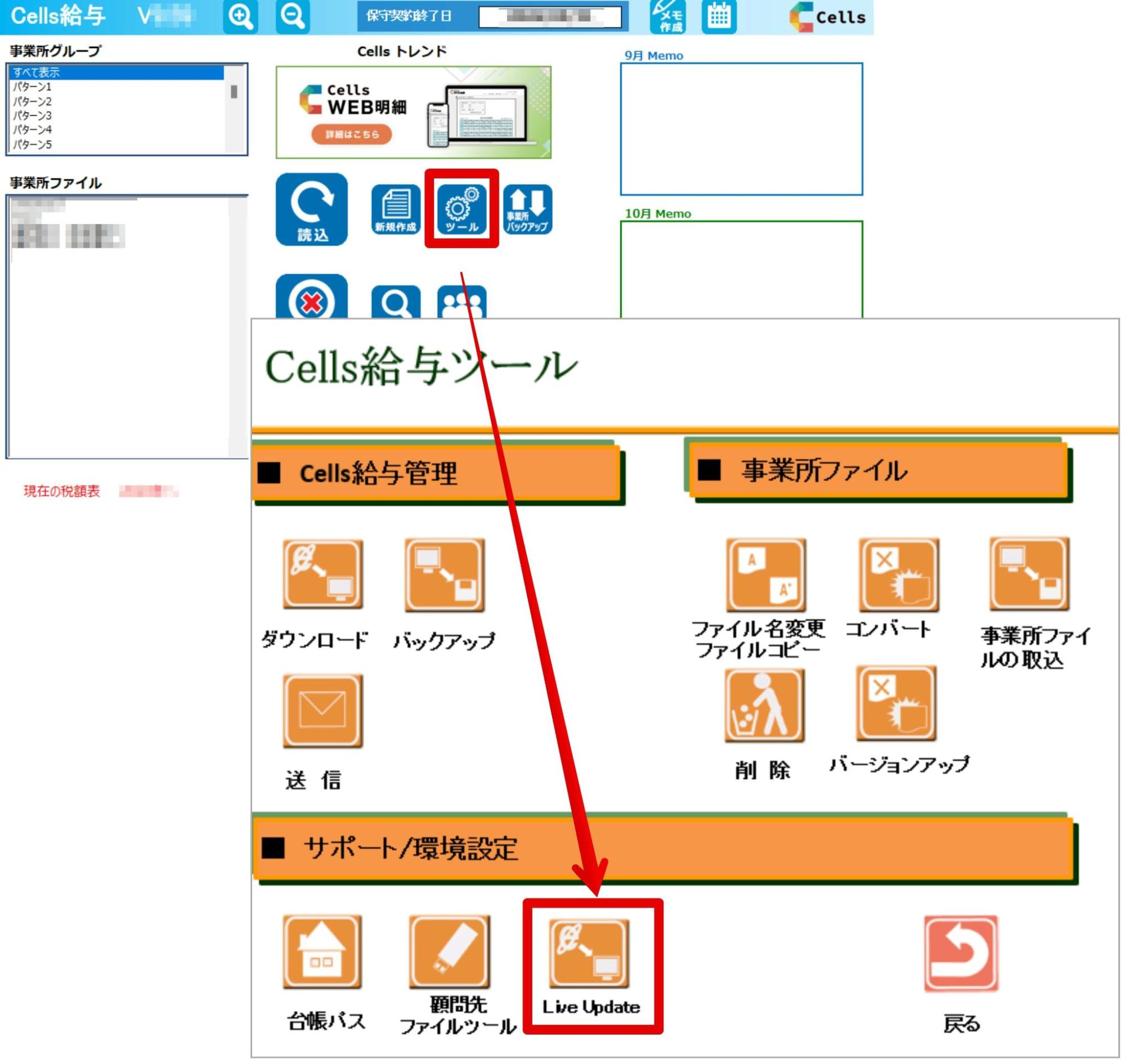
Task: Select パターン2 in group list
Action: 118,101
